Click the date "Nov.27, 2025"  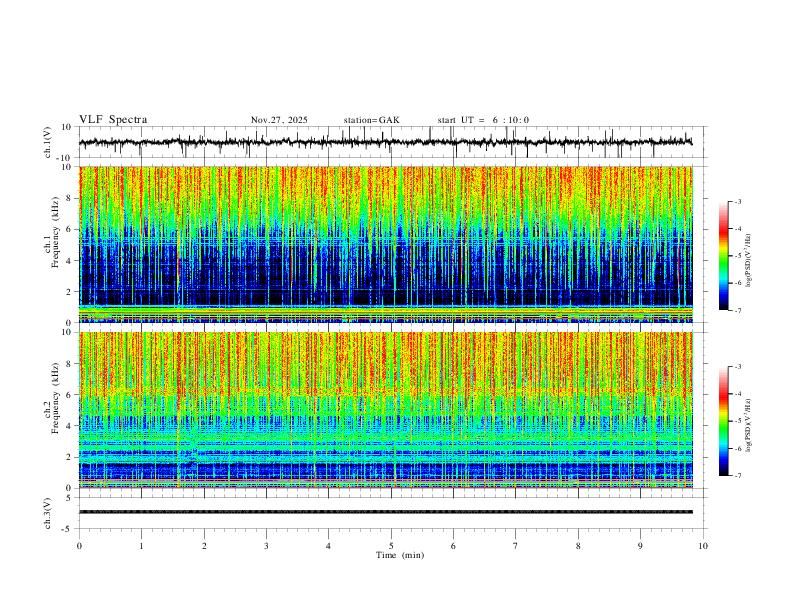click(279, 120)
